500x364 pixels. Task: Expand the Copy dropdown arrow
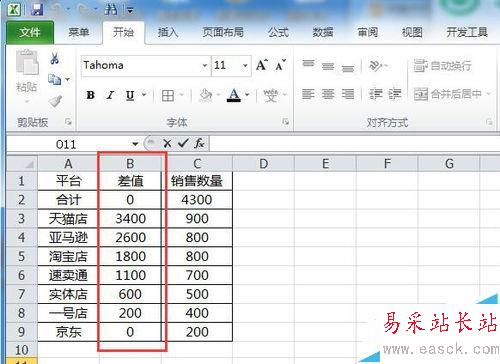67,79
